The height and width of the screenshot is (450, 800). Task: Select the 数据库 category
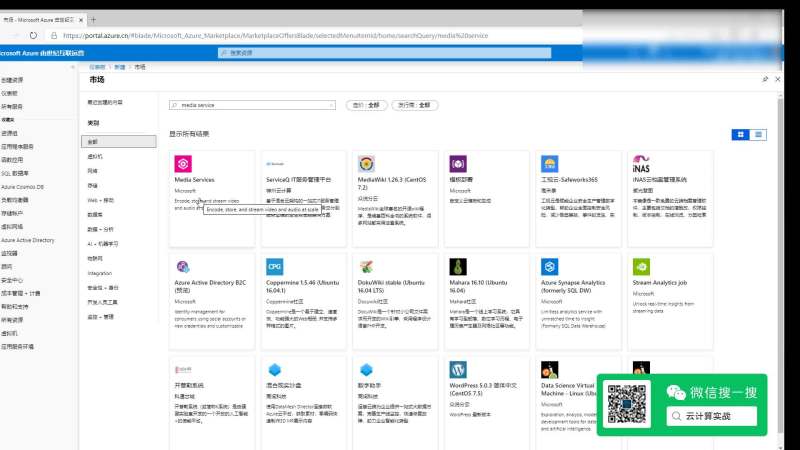click(95, 215)
